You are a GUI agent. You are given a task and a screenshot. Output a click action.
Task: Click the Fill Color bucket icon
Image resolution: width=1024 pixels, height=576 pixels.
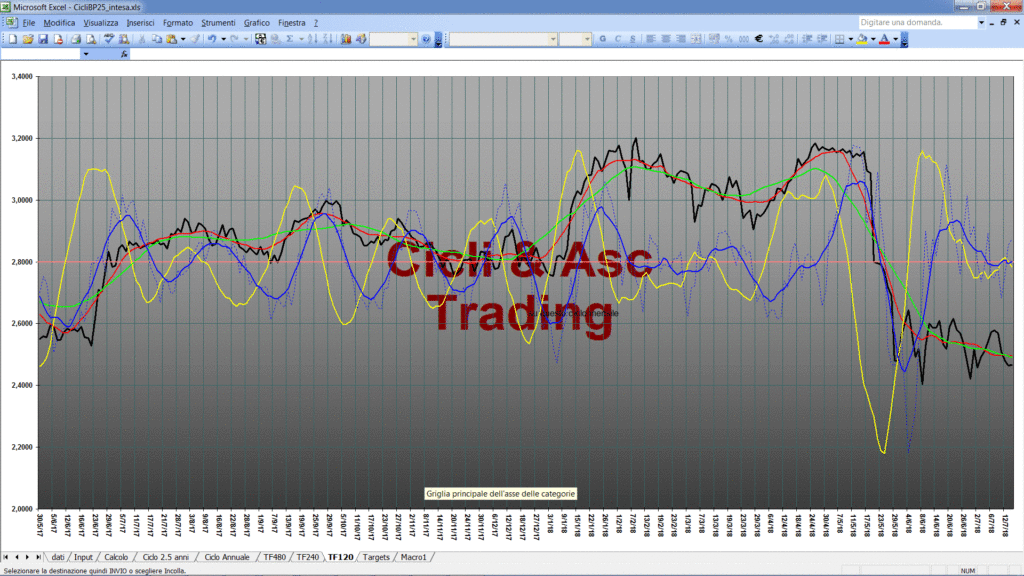[862, 39]
